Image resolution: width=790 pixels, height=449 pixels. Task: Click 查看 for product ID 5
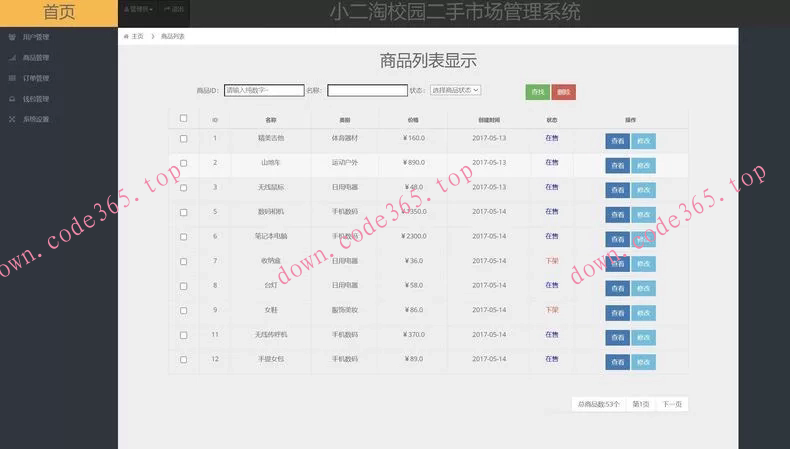click(x=618, y=215)
